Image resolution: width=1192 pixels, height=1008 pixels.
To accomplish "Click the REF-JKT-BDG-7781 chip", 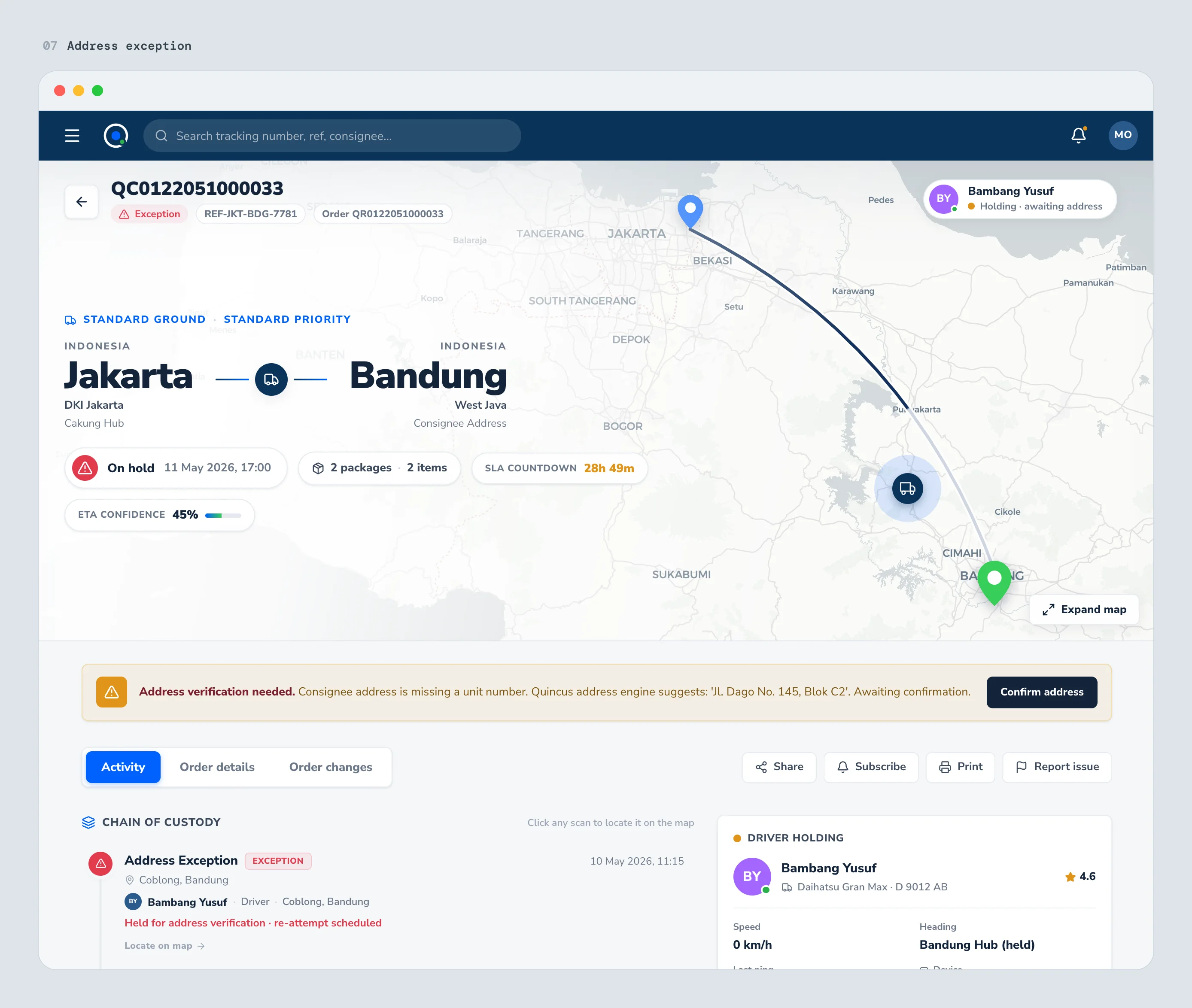I will tap(250, 214).
